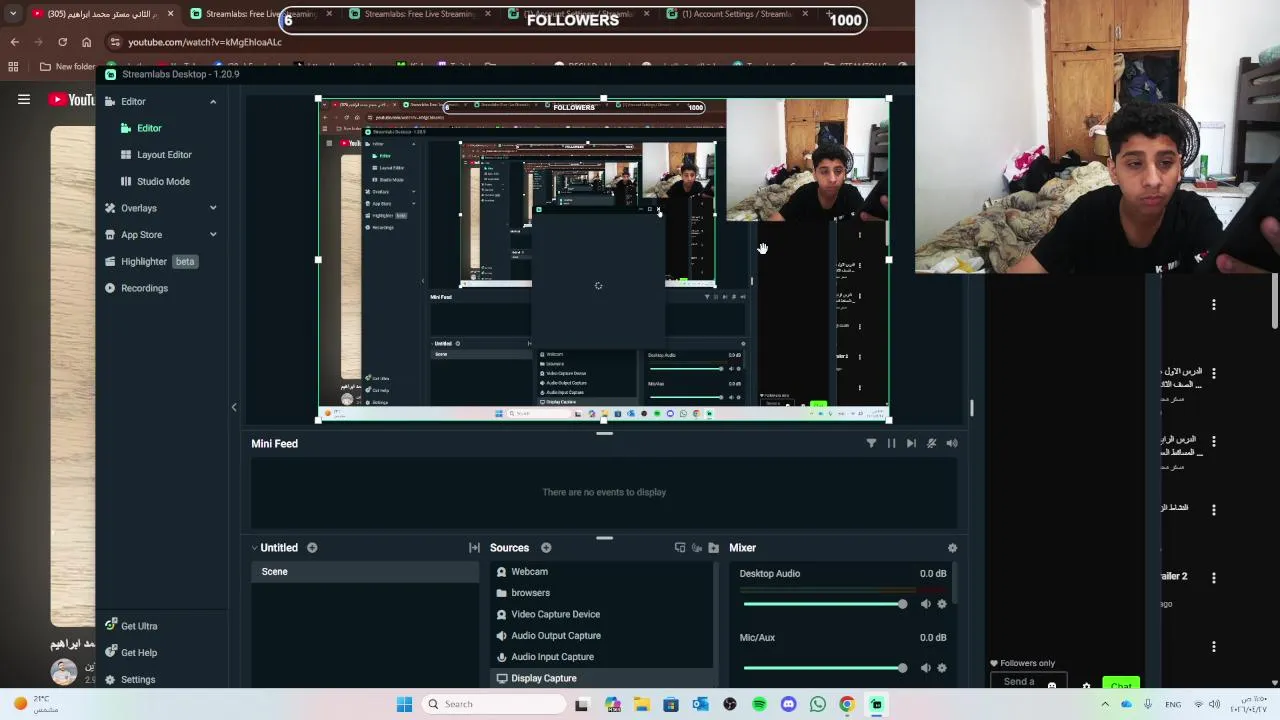Open Discord from the taskbar
The image size is (1280, 720).
(x=788, y=704)
